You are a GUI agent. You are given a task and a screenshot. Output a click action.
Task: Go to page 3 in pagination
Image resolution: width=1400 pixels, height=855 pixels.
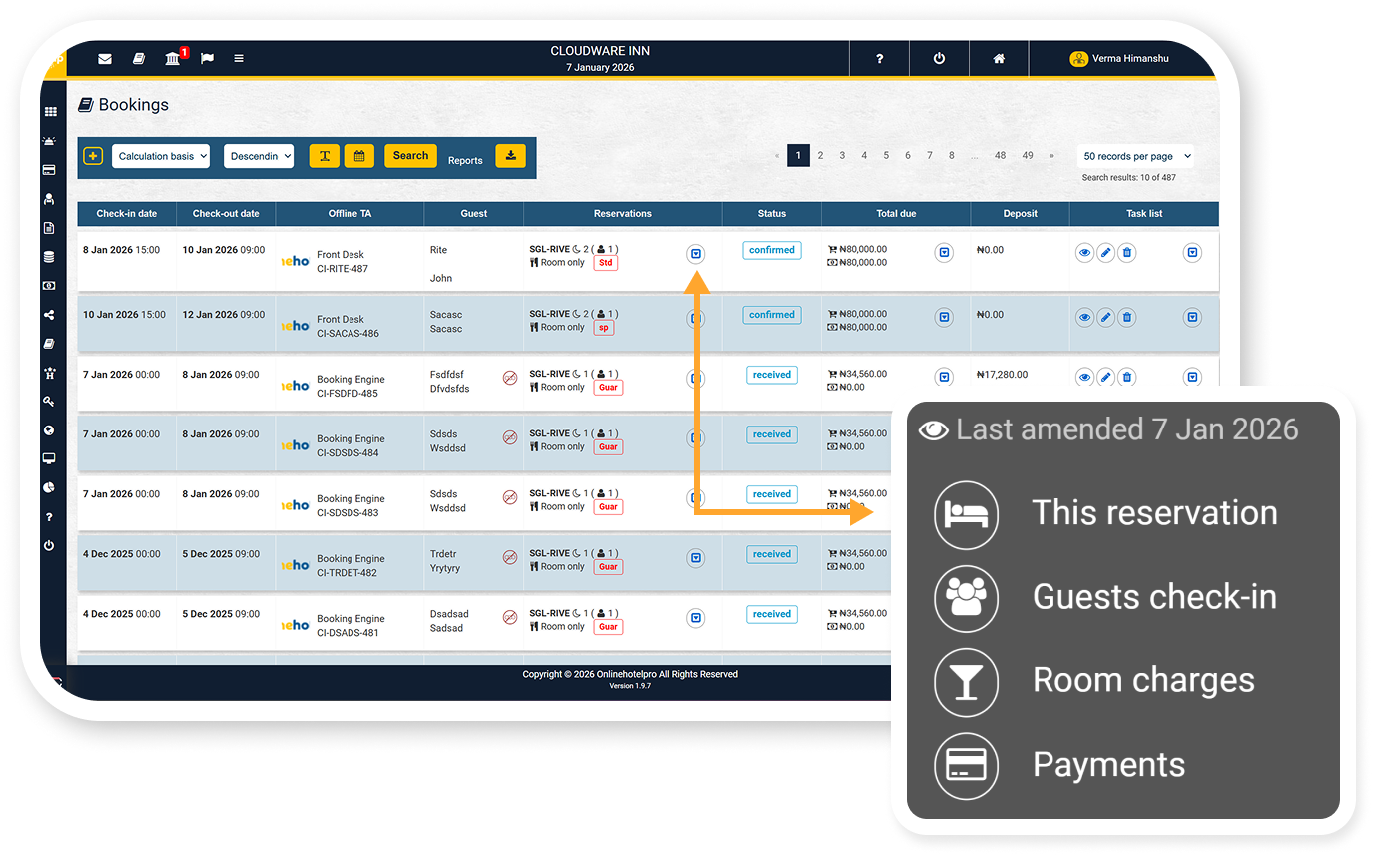[x=842, y=156]
